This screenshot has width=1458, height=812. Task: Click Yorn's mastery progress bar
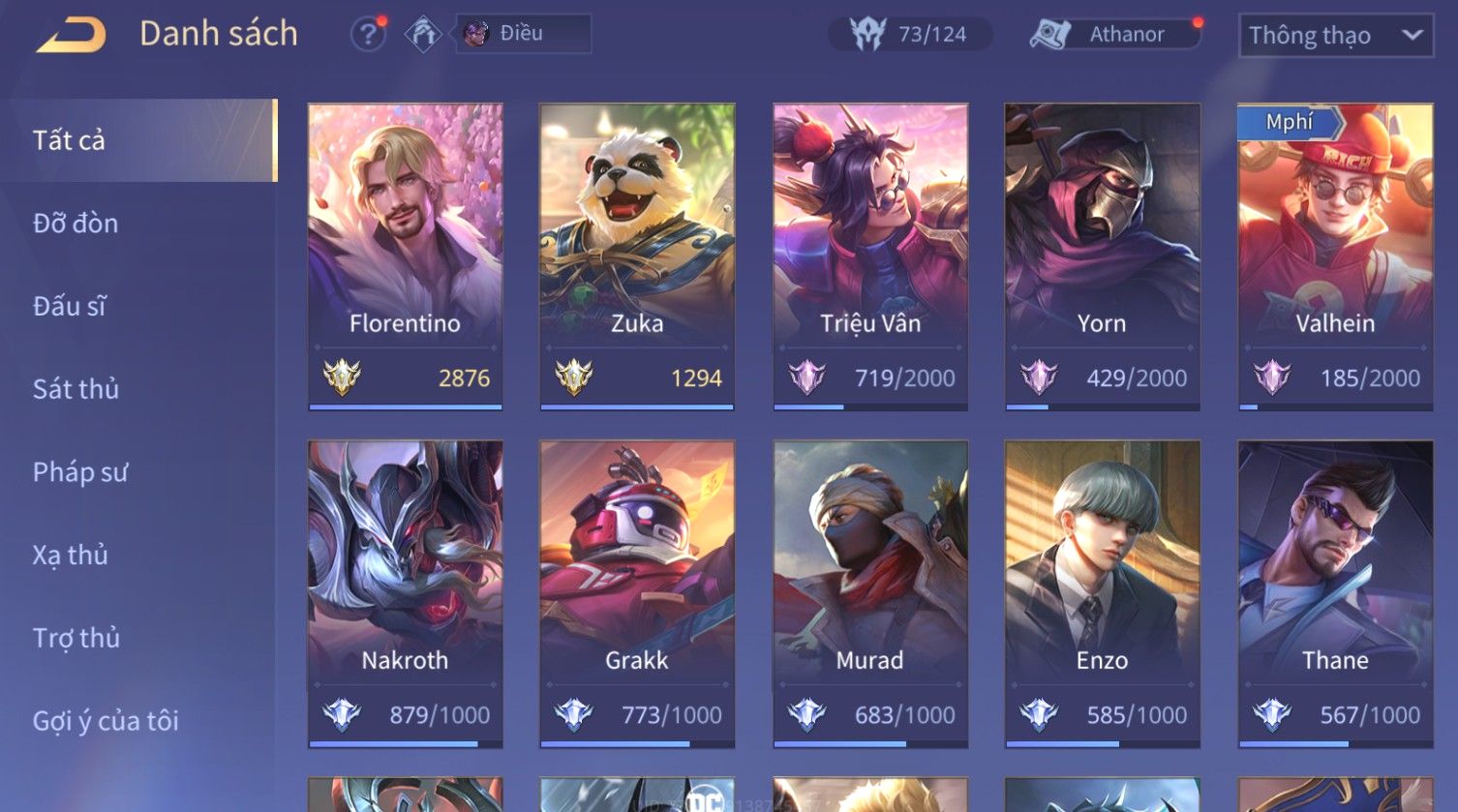pyautogui.click(x=1103, y=407)
